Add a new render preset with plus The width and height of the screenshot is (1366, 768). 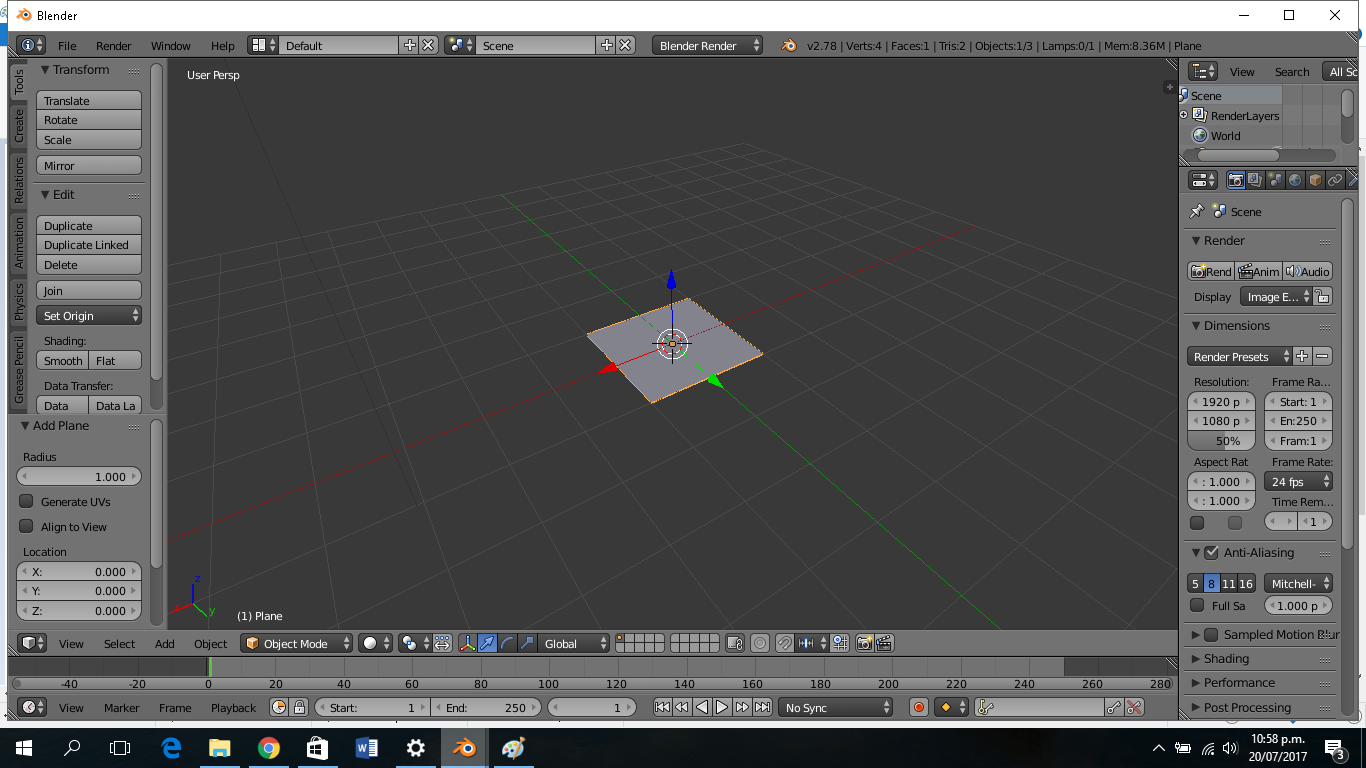1302,357
